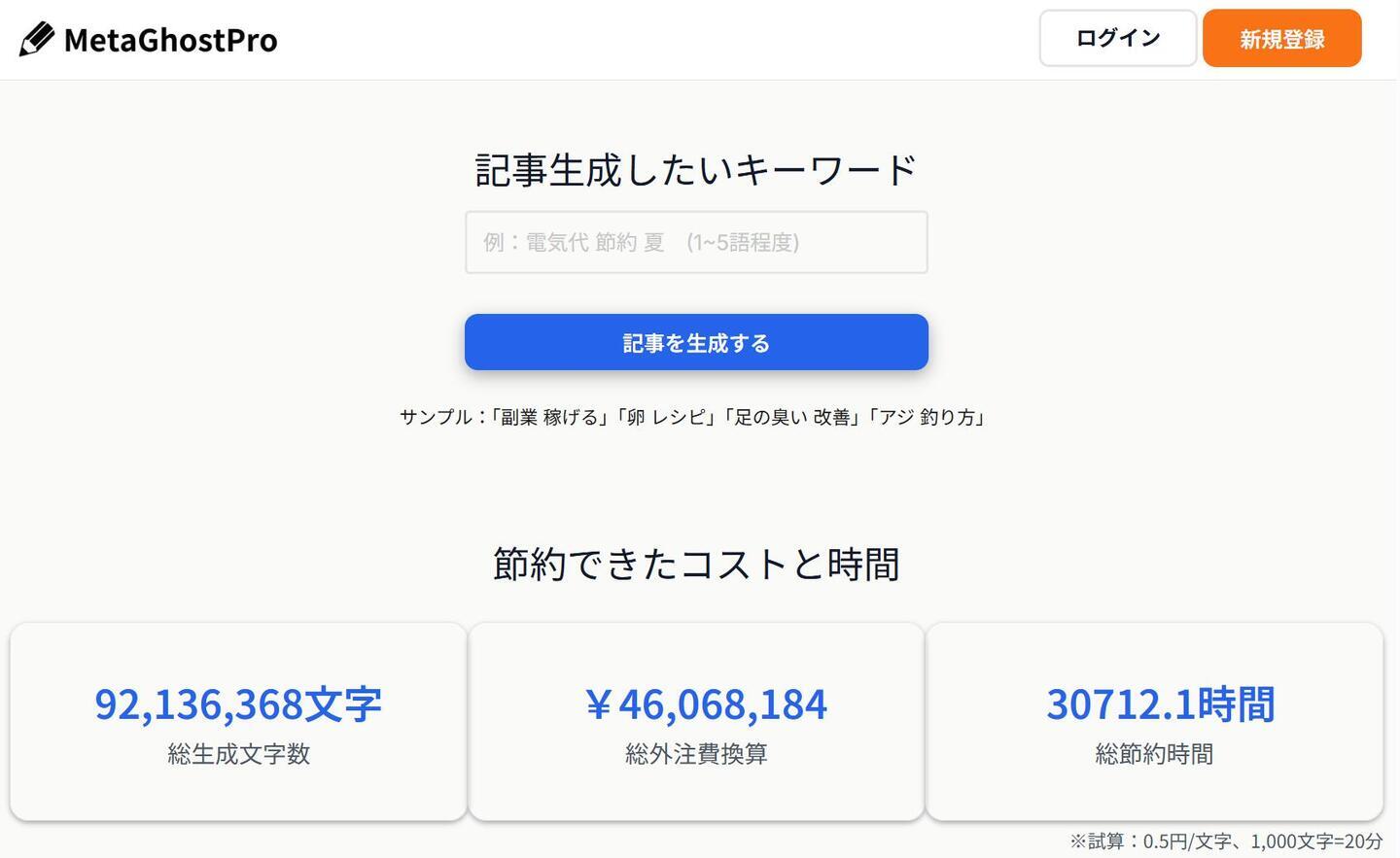This screenshot has height=858, width=1400.
Task: Click the 総節約時間 label
Action: [x=1154, y=754]
